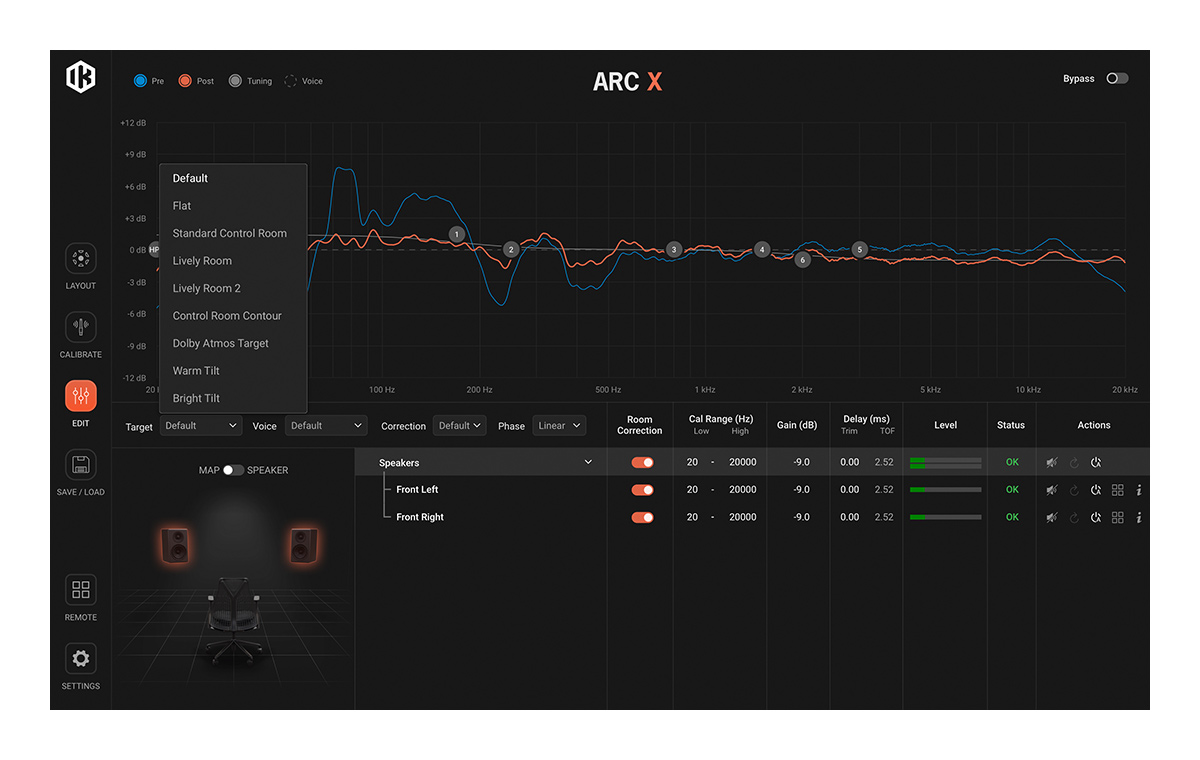Toggle Room Correction for Front Left
1200x760 pixels.
pyautogui.click(x=642, y=490)
